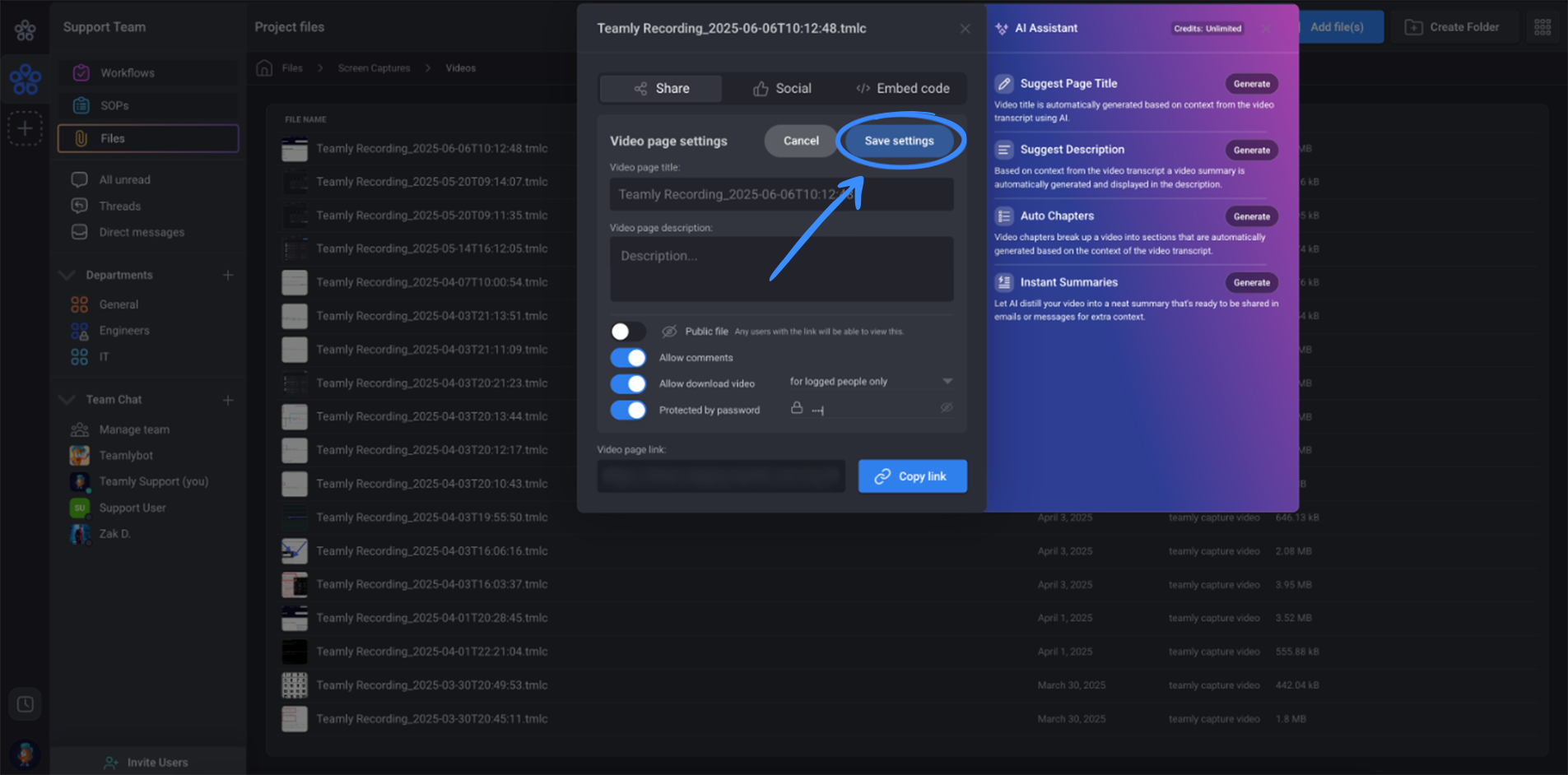Click the Copy link button
Viewport: 1568px width, 775px height.
click(912, 476)
